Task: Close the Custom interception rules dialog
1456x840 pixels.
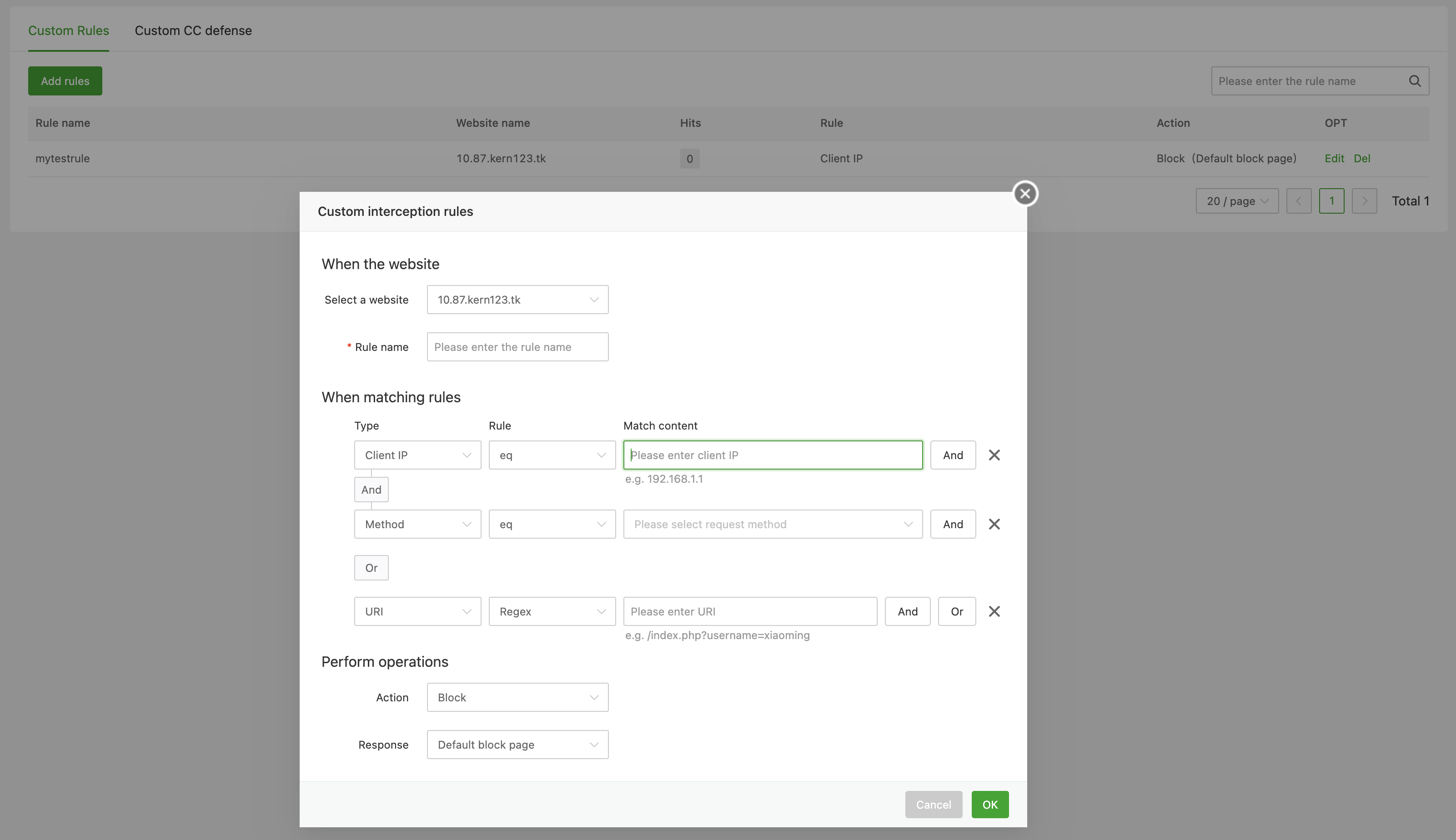Action: tap(1025, 194)
